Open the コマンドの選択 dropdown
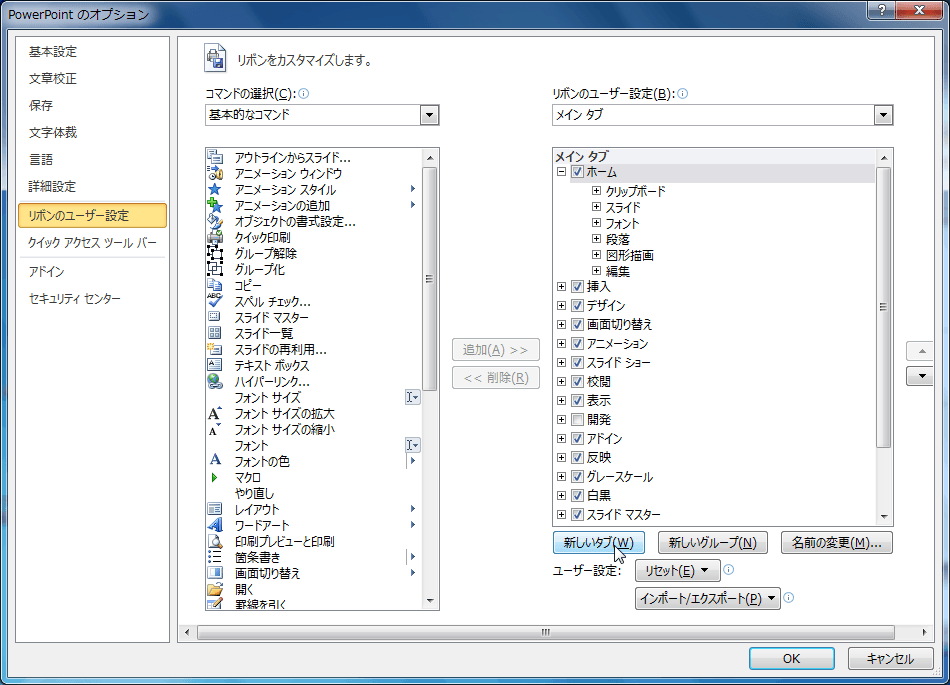The width and height of the screenshot is (950, 685). pyautogui.click(x=429, y=114)
